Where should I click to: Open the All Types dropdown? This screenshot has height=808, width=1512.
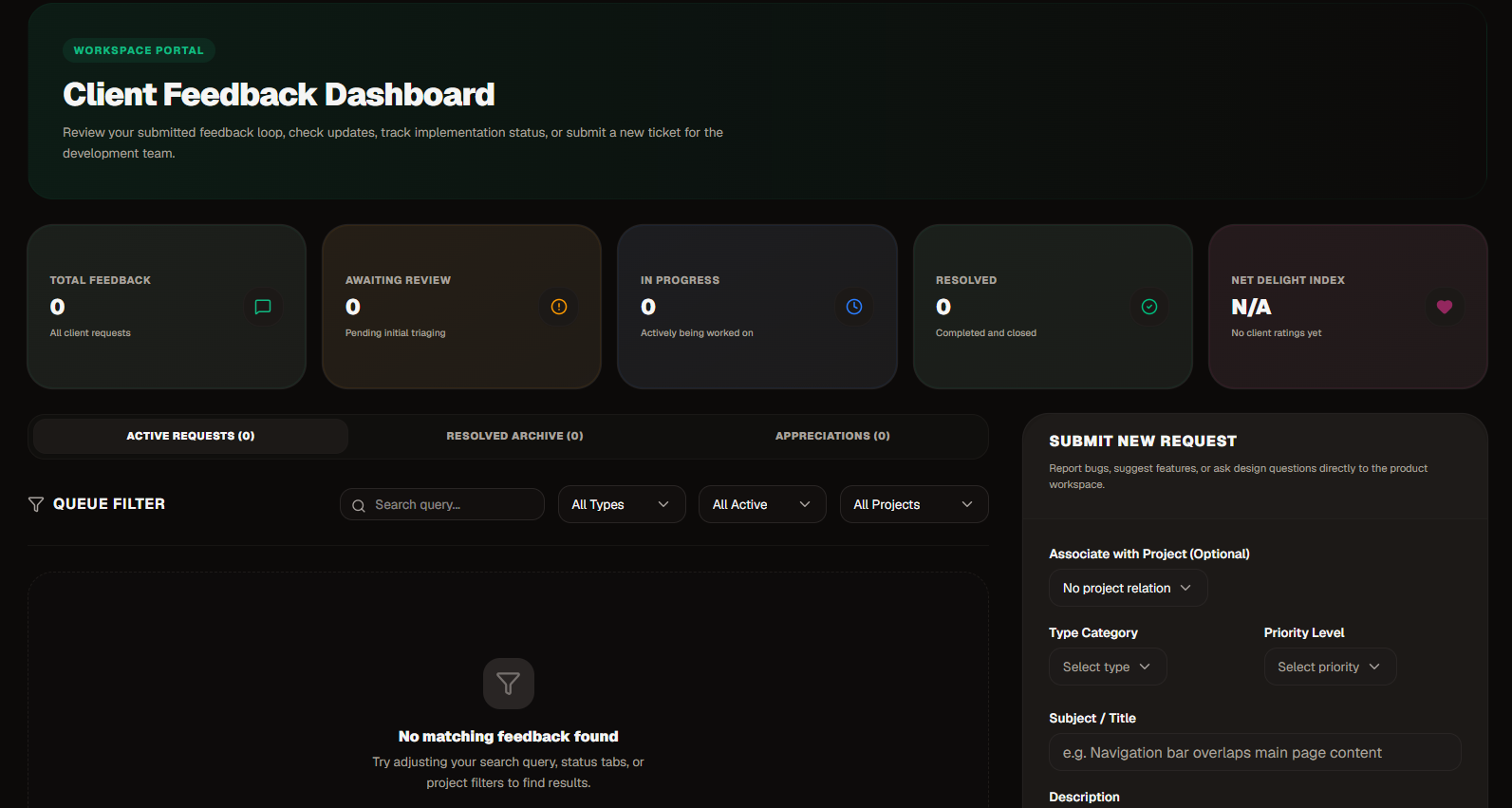pyautogui.click(x=622, y=504)
